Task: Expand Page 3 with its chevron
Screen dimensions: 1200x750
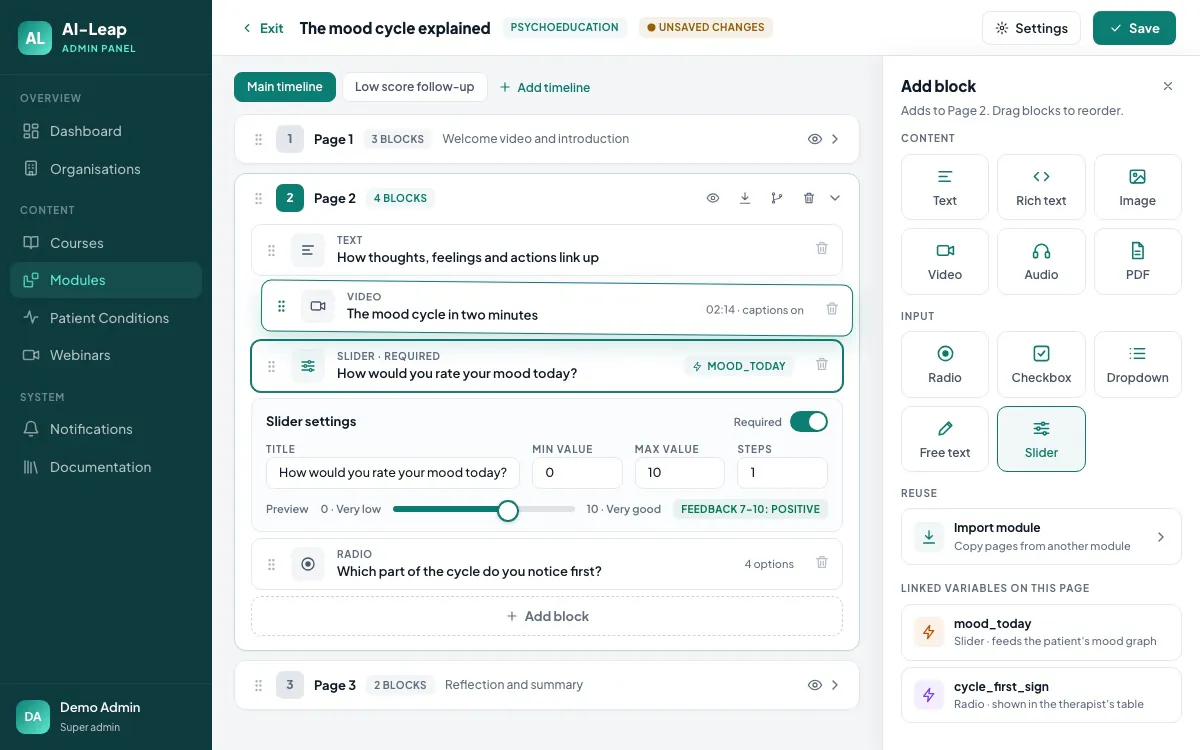Action: (835, 685)
